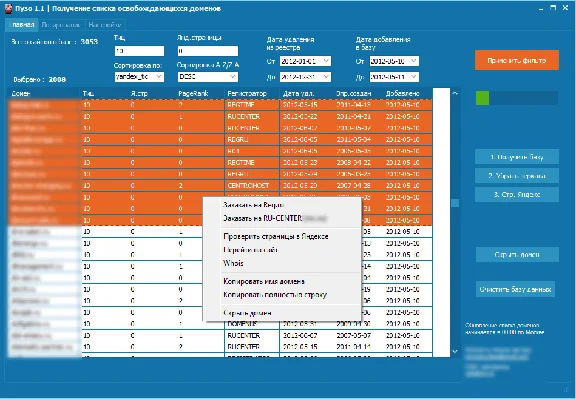This screenshot has width=576, height=399.
Task: Select 'Проверить страницы в Яндексе' menu item
Action: pos(276,237)
